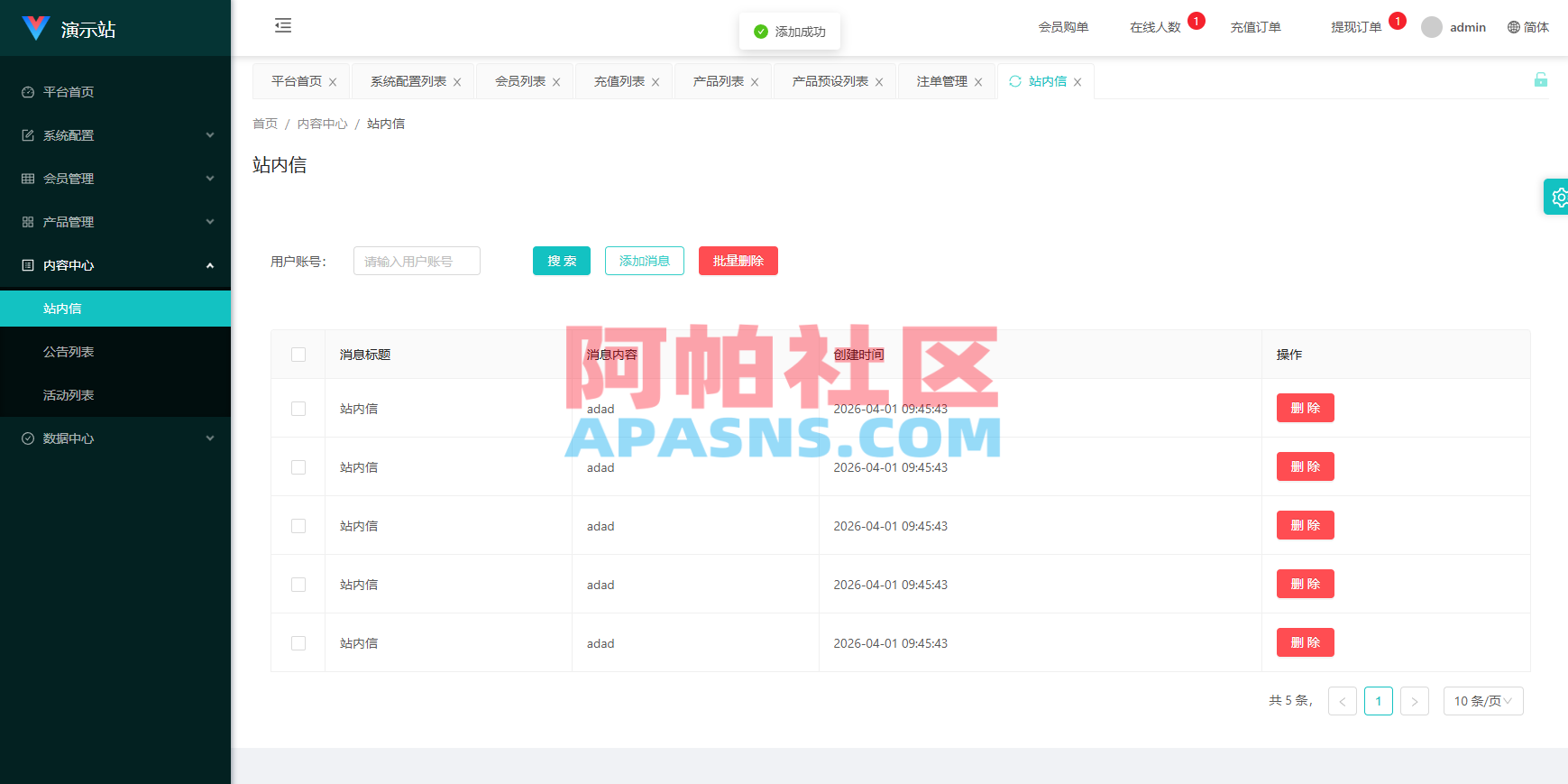Go to the next page arrow

click(x=1415, y=701)
